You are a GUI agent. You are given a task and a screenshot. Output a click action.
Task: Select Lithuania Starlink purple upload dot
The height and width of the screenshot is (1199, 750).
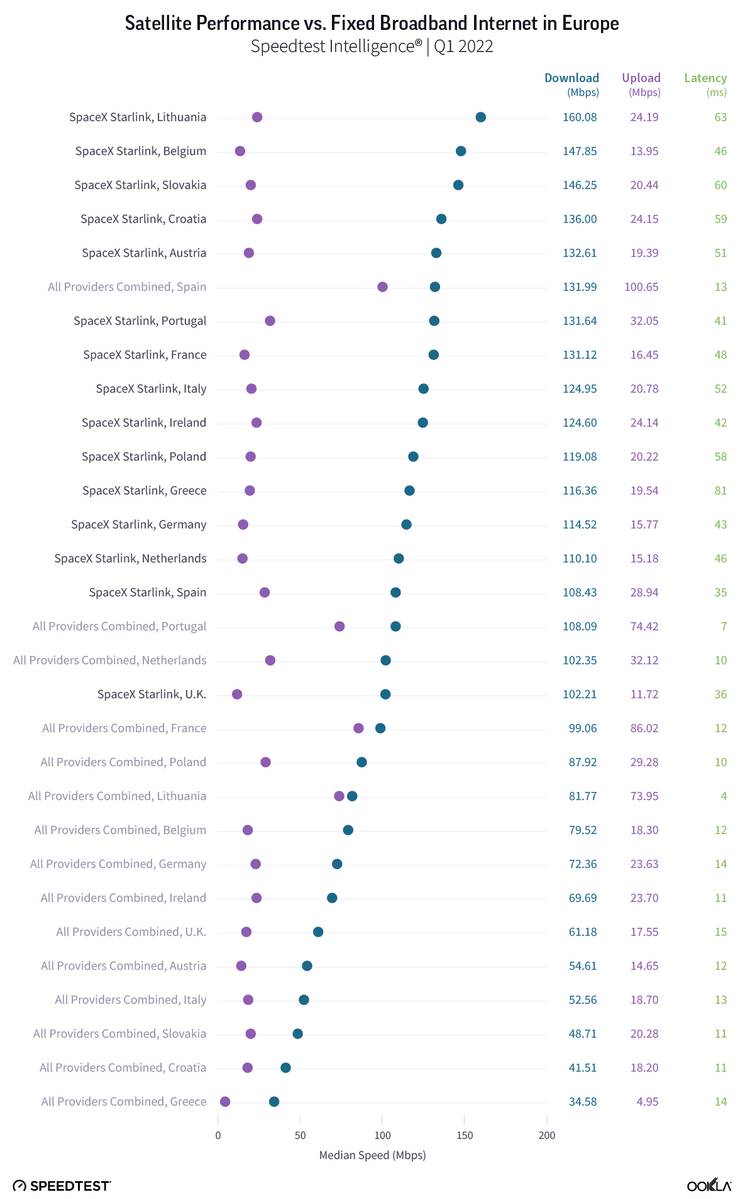(257, 117)
